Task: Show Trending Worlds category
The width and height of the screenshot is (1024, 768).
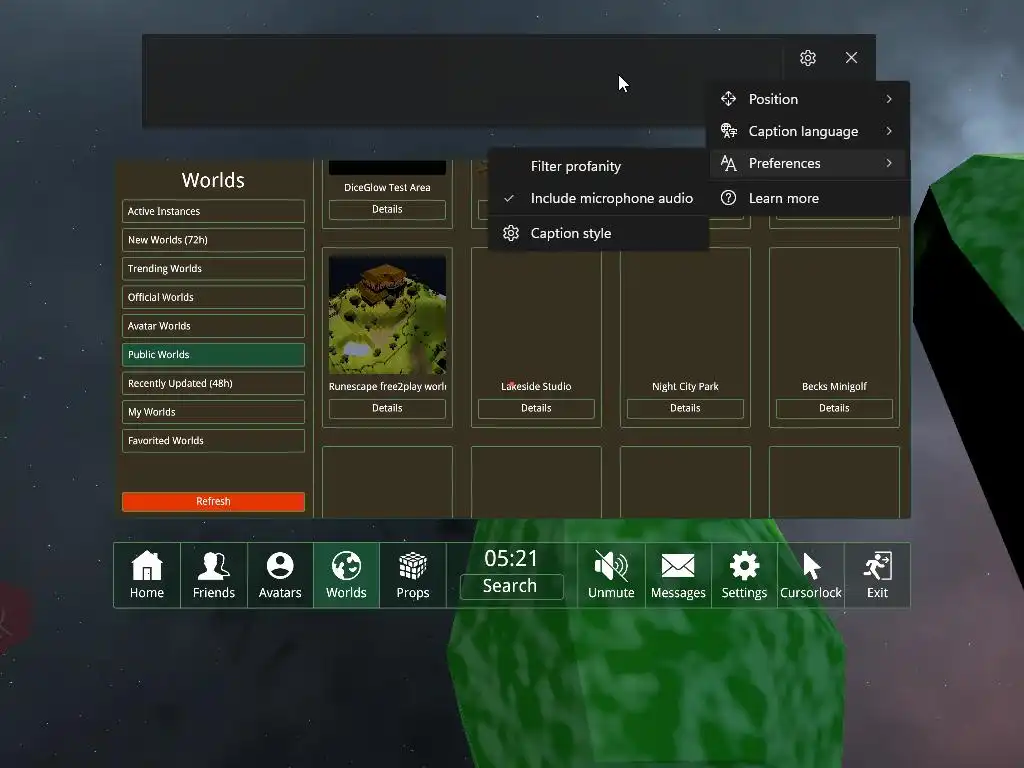Action: (x=213, y=268)
